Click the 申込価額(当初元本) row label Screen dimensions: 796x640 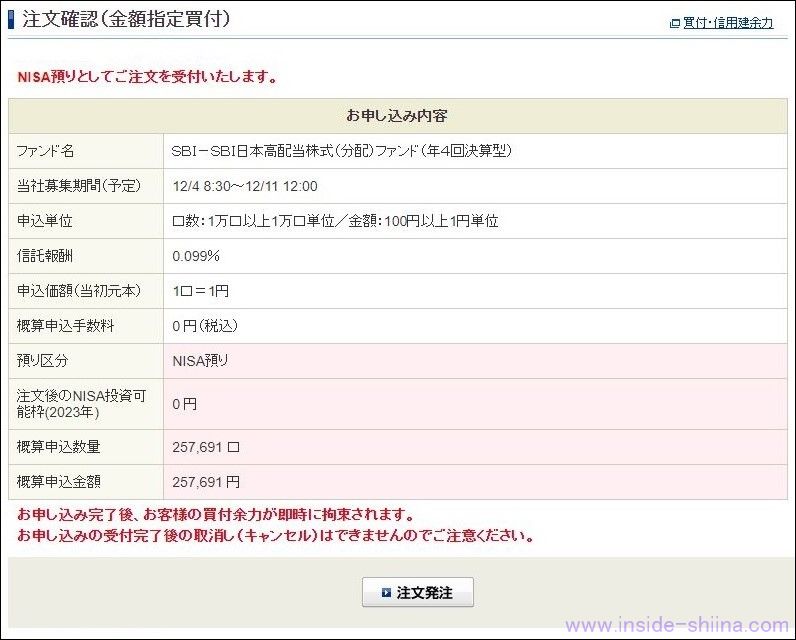79,291
